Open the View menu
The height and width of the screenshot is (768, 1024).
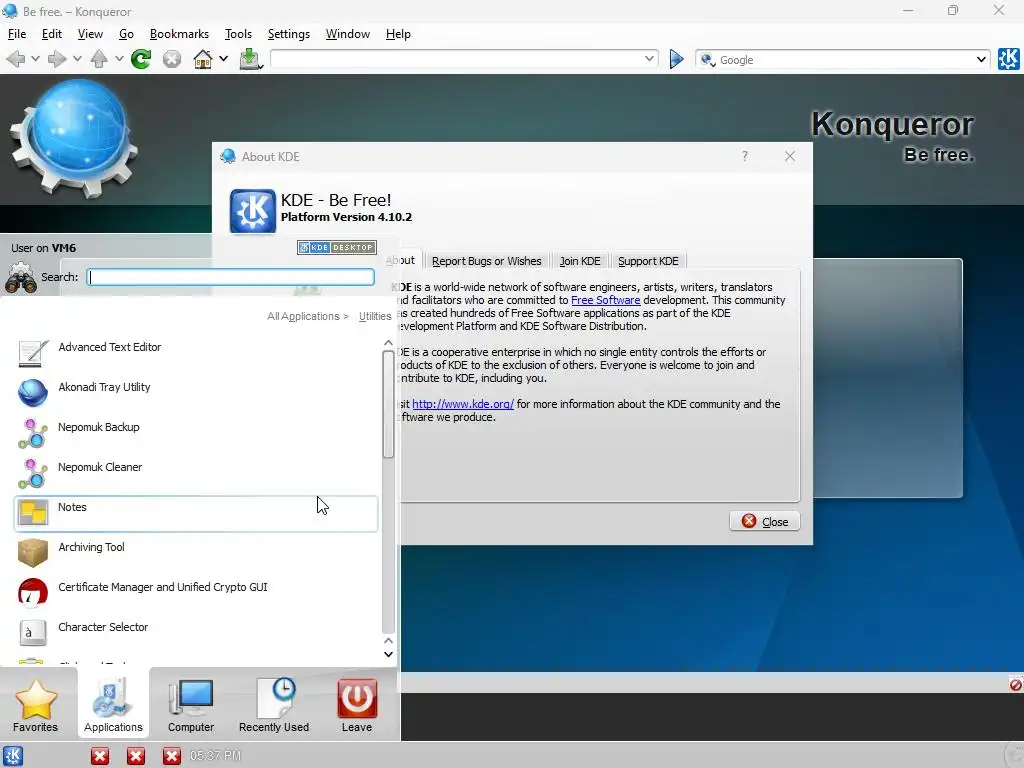click(90, 34)
